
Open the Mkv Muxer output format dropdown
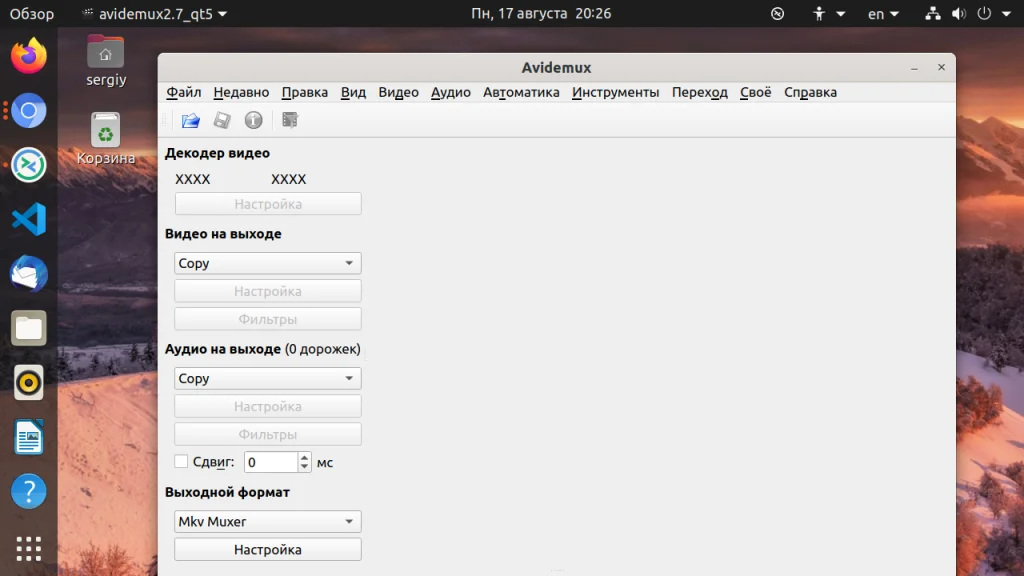click(268, 521)
